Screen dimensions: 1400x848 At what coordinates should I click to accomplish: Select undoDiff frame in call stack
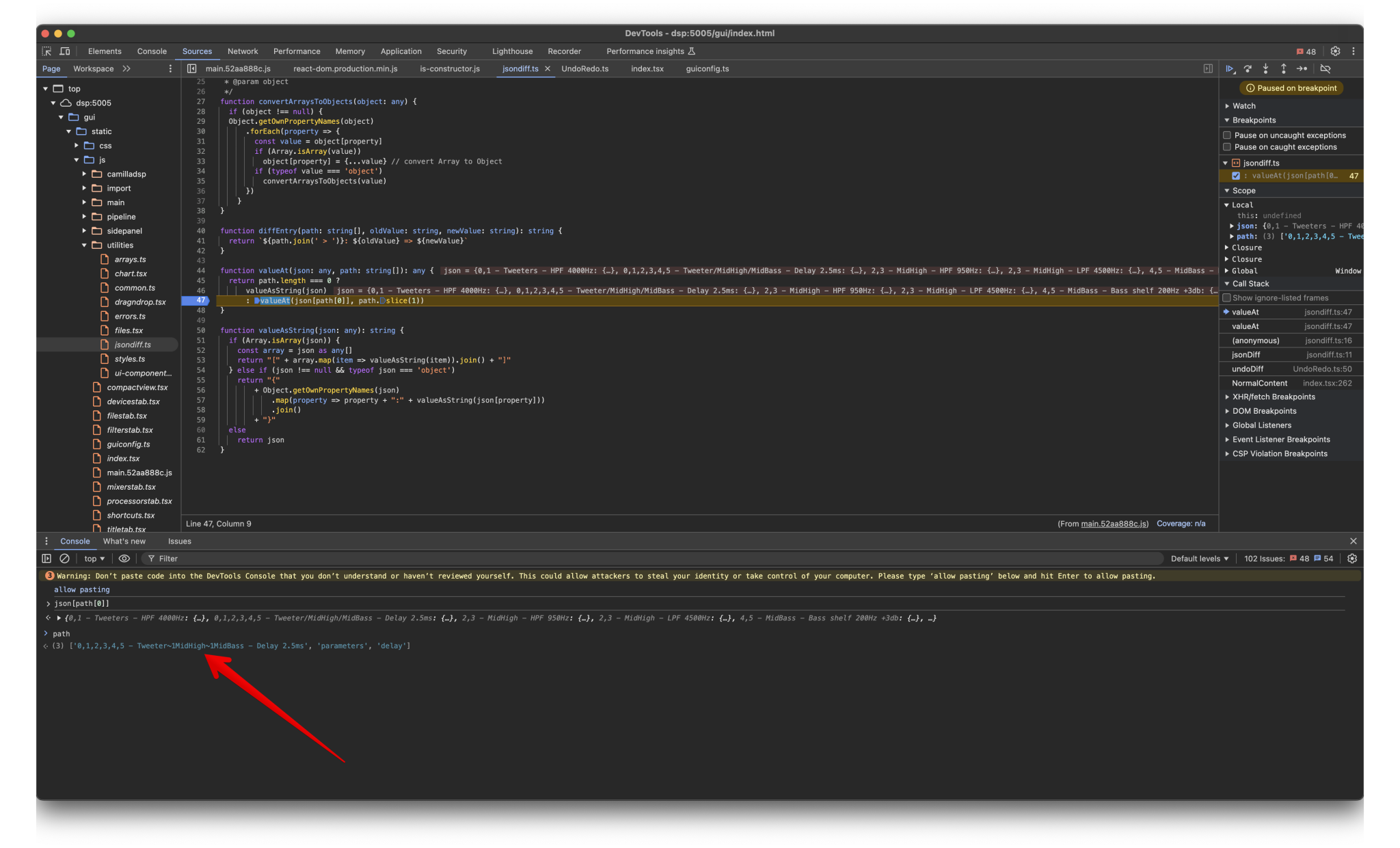1291,369
